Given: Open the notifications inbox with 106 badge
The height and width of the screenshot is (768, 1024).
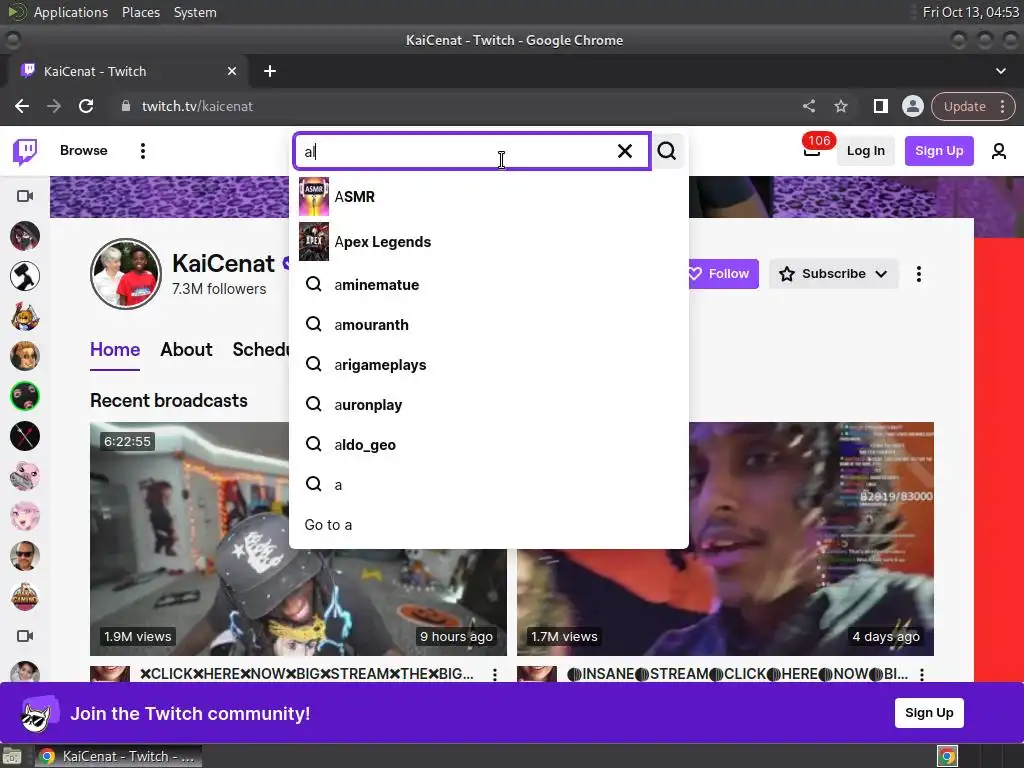Looking at the screenshot, I should [x=812, y=150].
